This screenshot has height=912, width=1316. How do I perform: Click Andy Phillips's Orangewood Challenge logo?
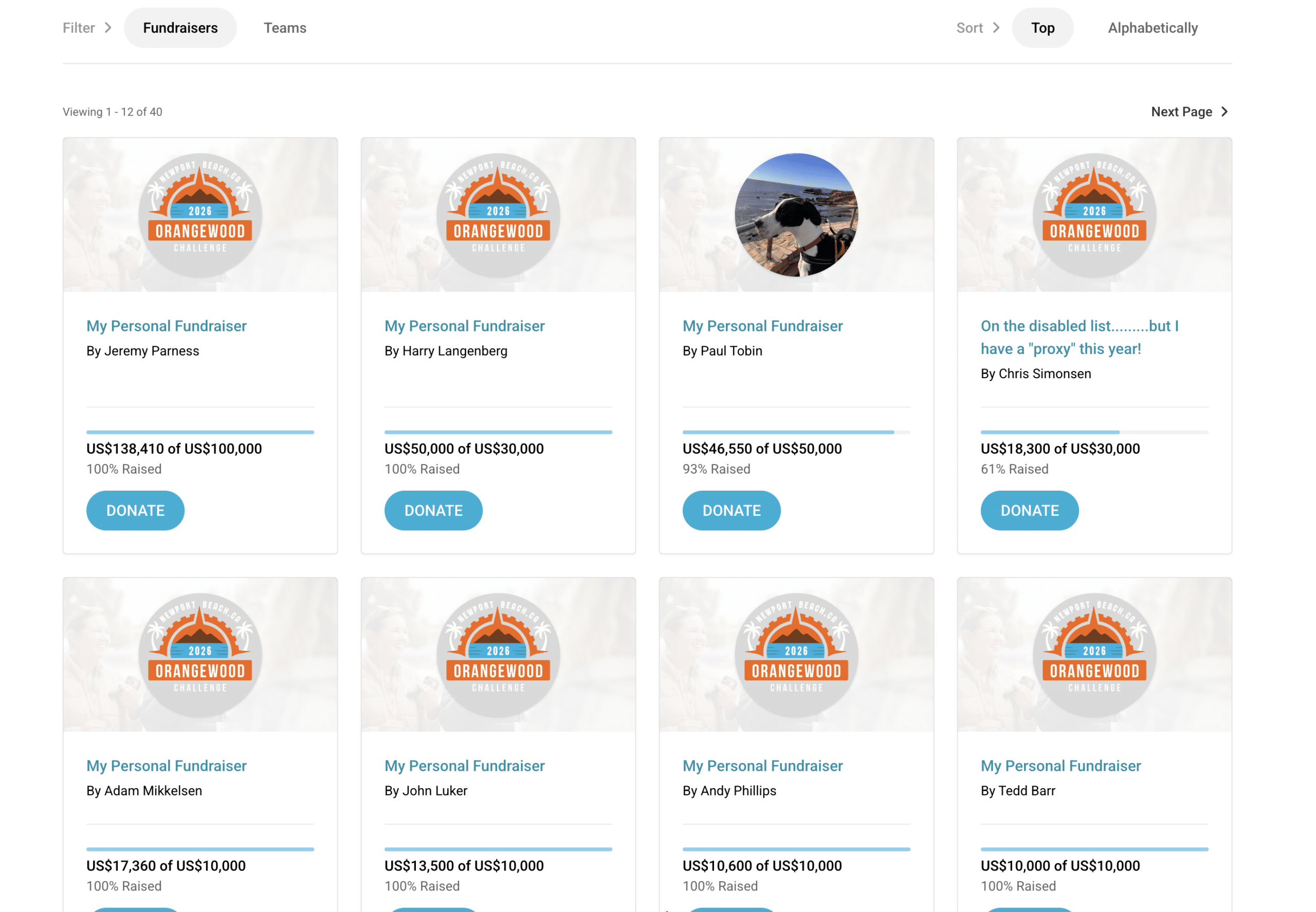point(796,656)
